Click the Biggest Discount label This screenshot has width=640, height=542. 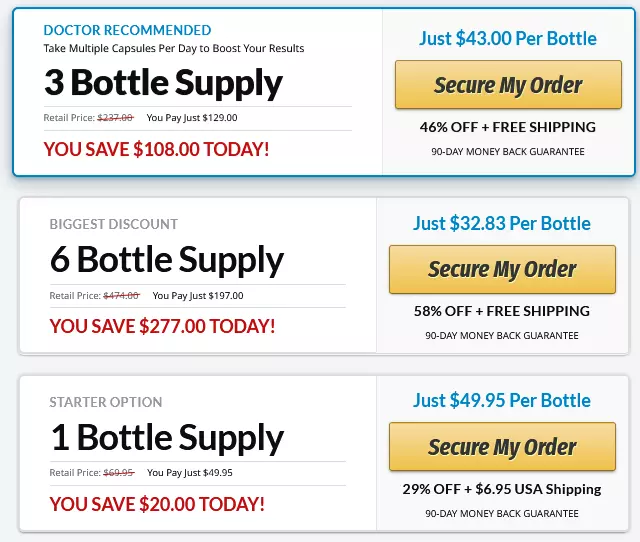pyautogui.click(x=113, y=224)
